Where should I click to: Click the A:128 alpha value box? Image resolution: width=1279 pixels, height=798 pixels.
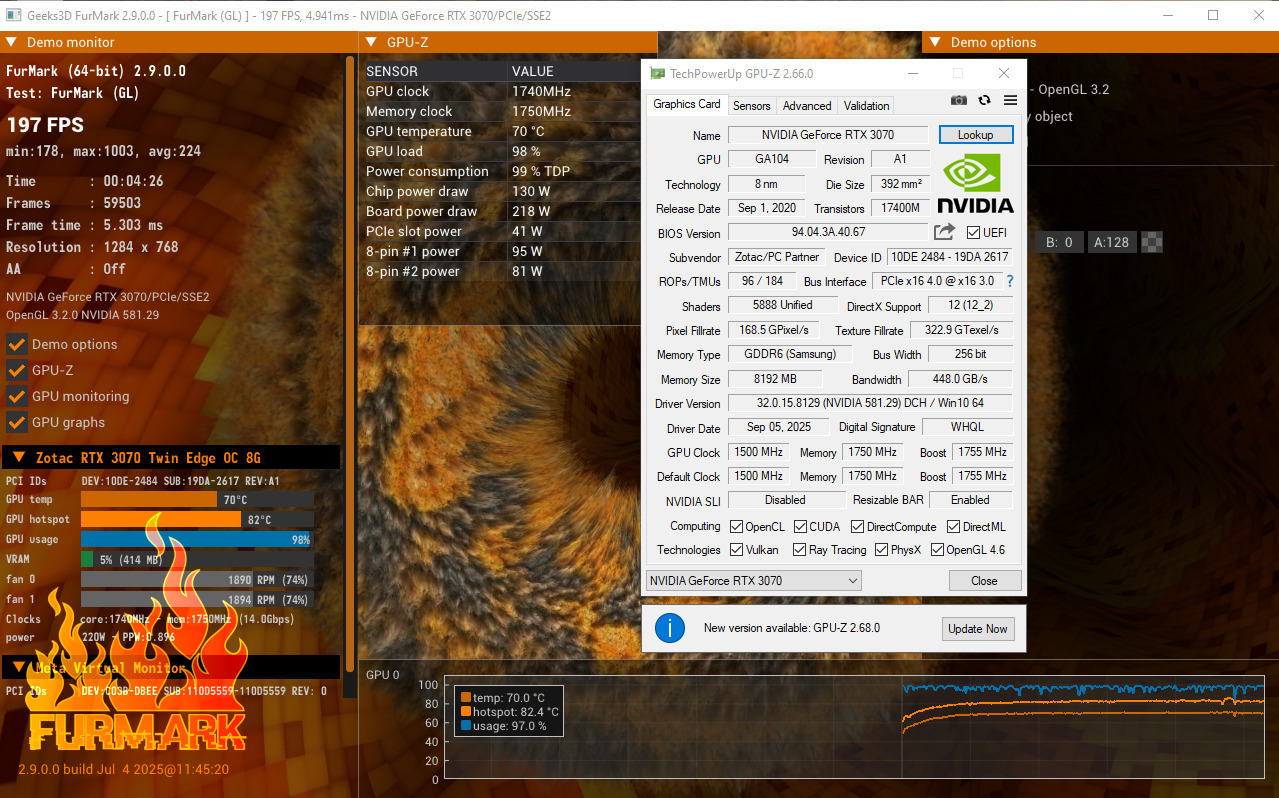(1112, 241)
